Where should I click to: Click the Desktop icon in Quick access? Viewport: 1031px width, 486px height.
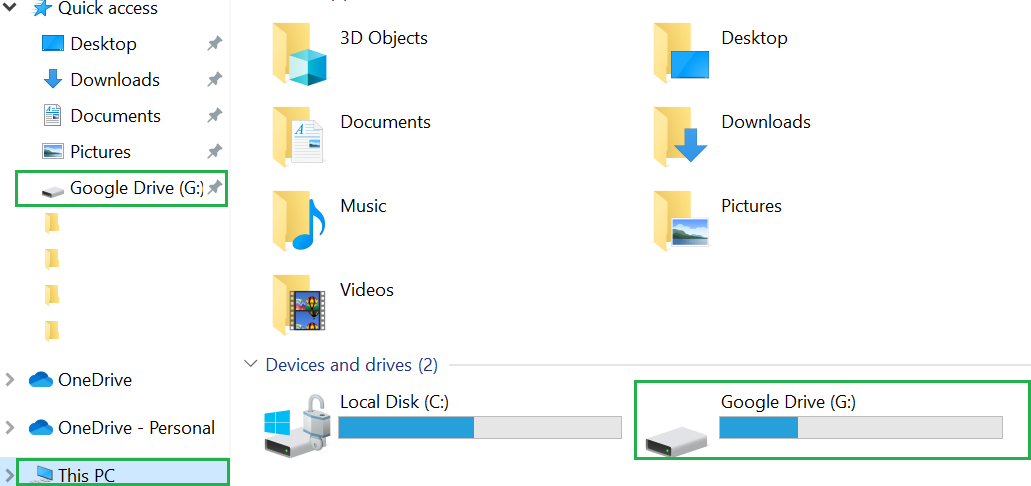click(53, 43)
